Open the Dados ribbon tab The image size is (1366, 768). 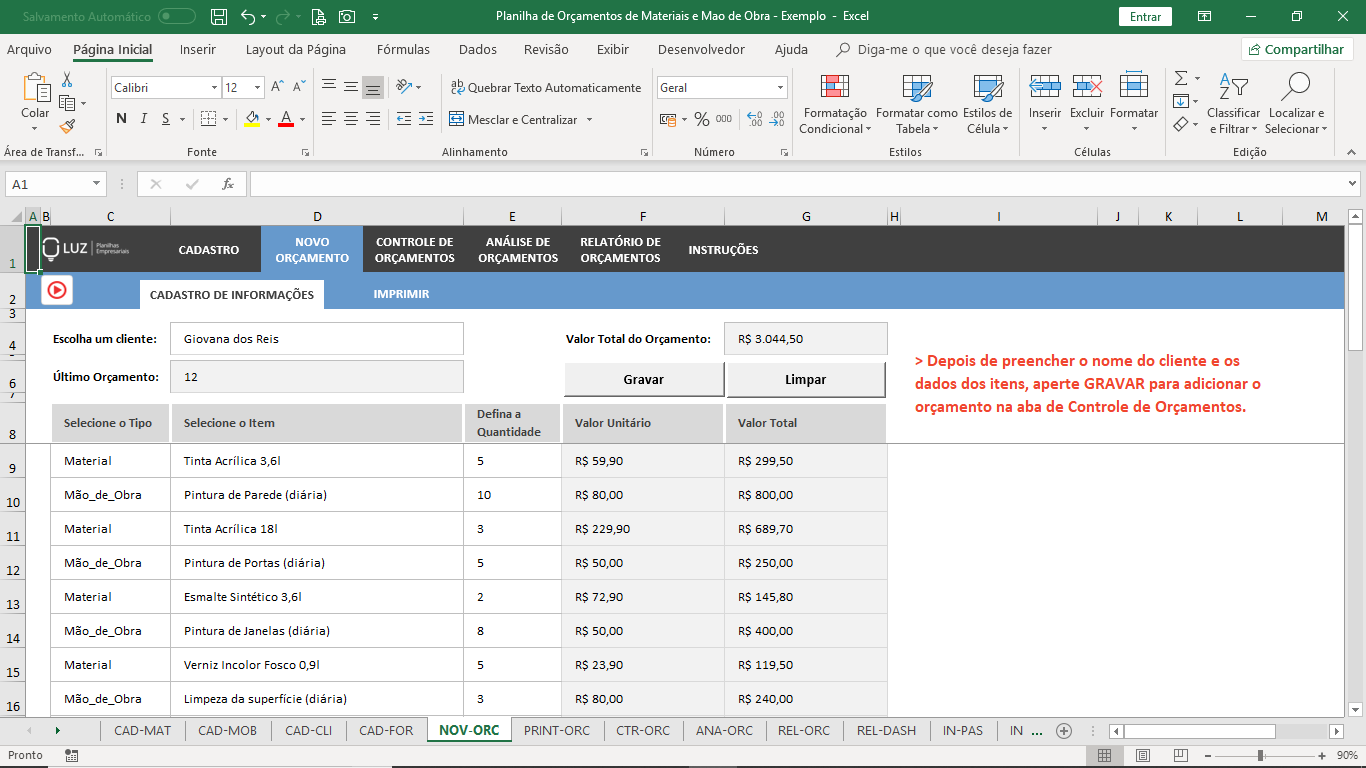[x=478, y=49]
